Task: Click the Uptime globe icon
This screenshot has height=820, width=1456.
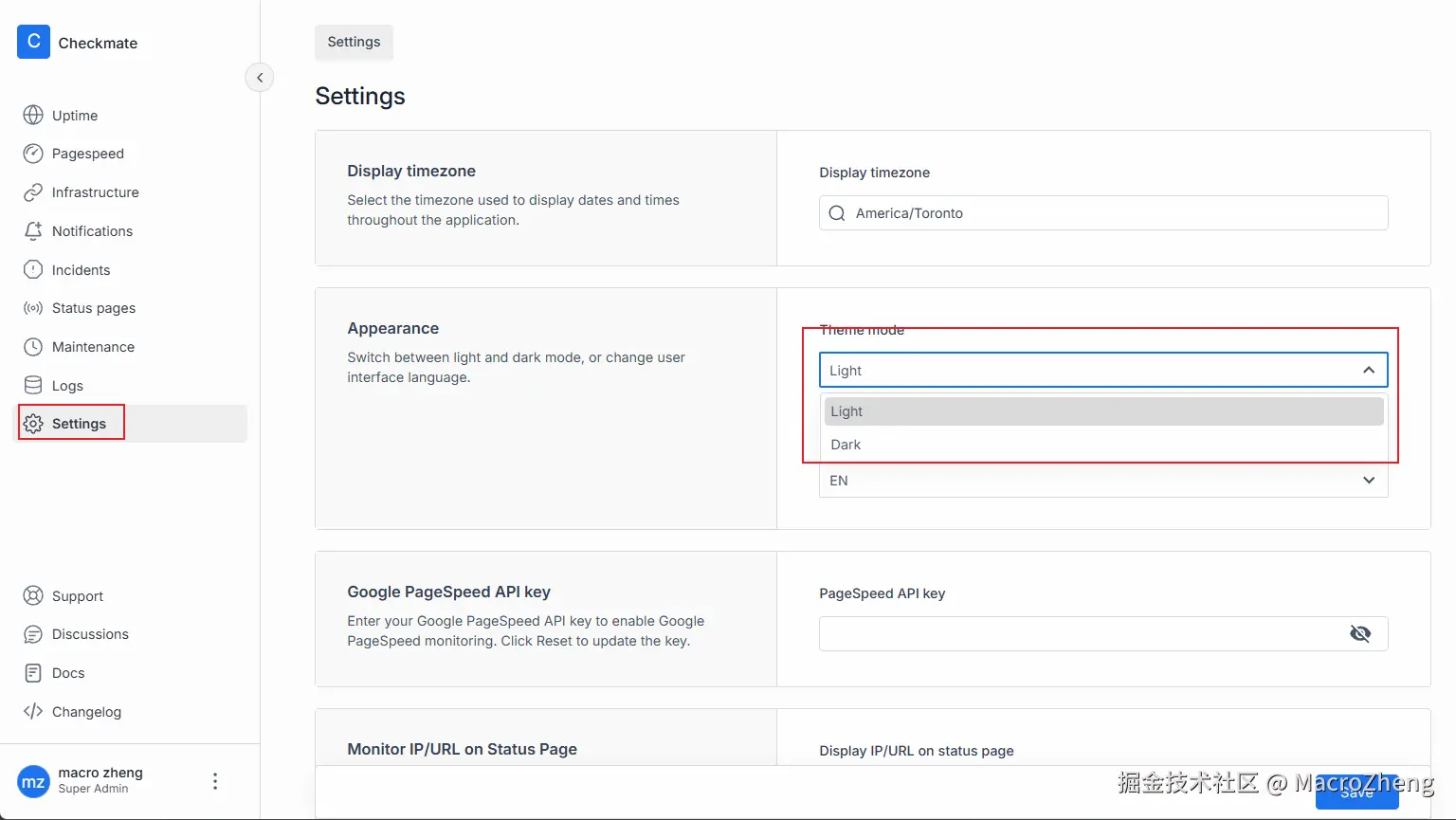Action: pos(33,116)
